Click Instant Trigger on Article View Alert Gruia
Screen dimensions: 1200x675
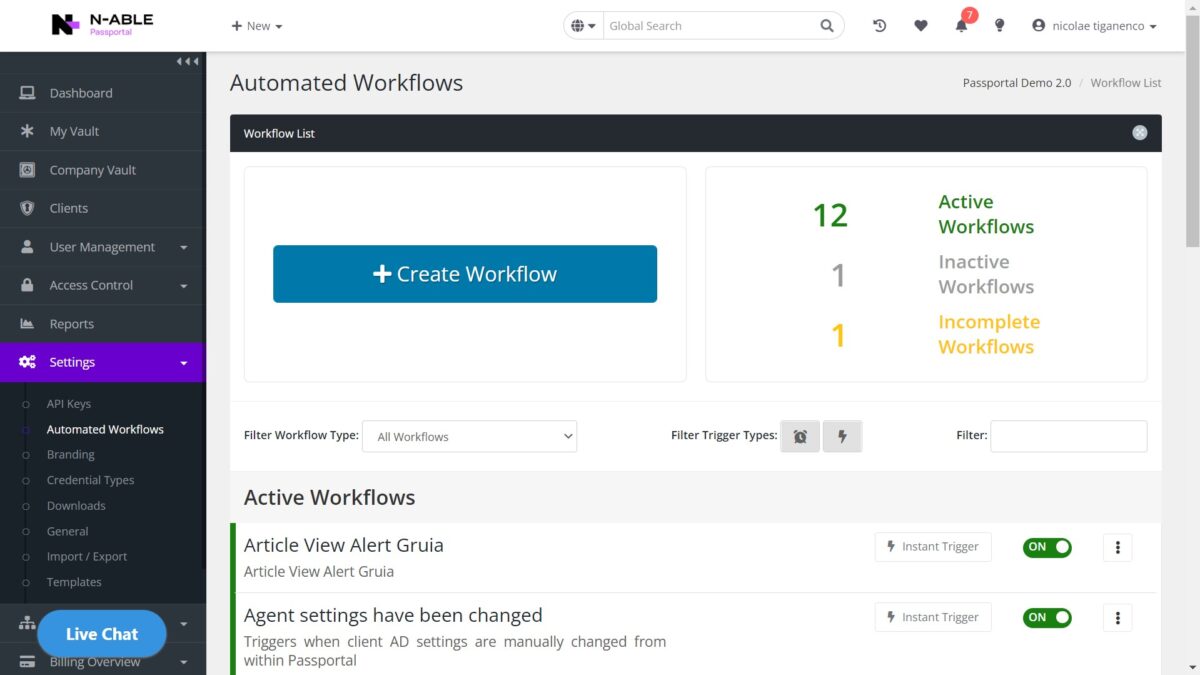tap(933, 547)
